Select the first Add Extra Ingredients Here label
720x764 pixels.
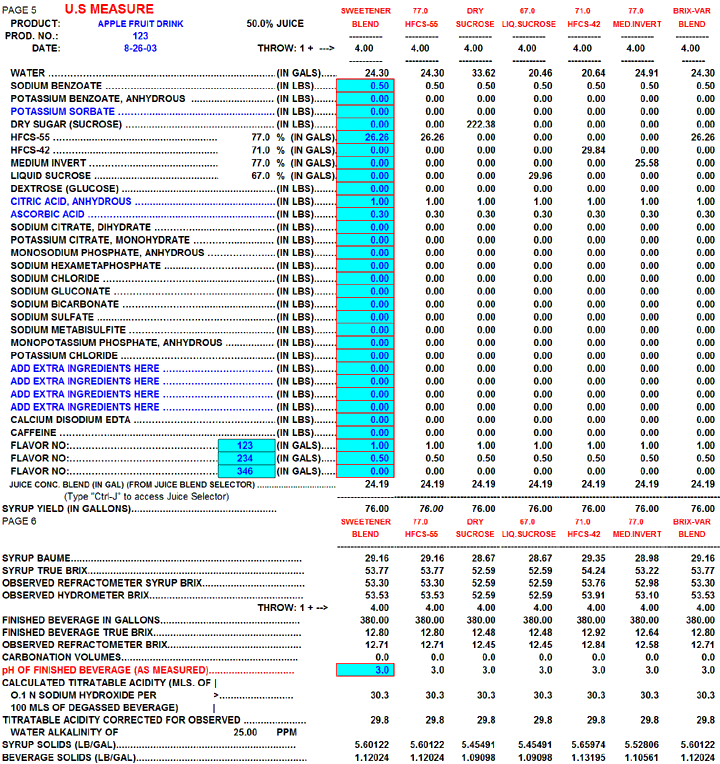tap(84, 368)
